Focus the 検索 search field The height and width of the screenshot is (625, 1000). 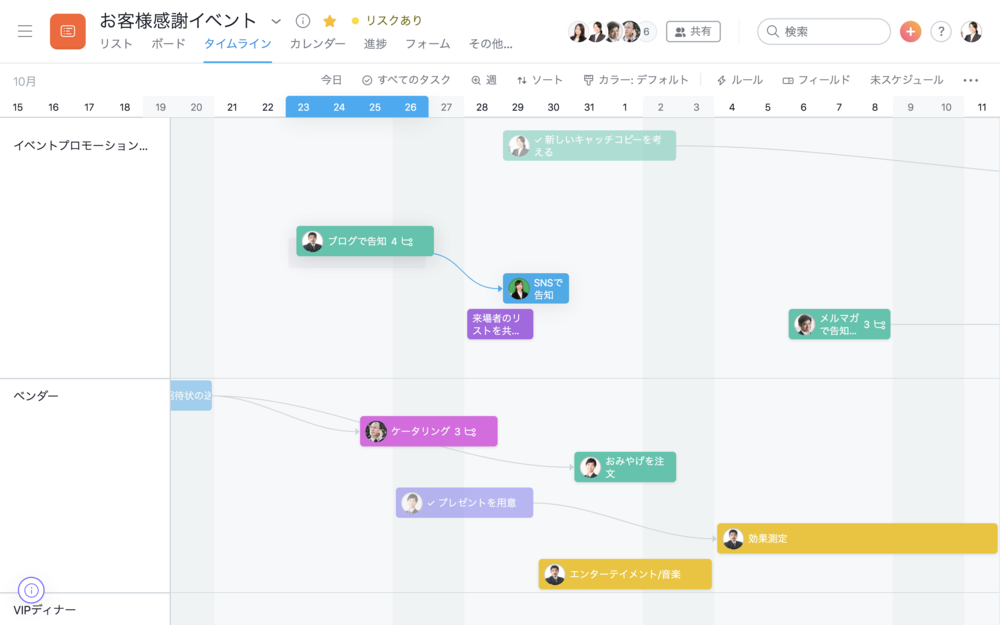tap(823, 31)
